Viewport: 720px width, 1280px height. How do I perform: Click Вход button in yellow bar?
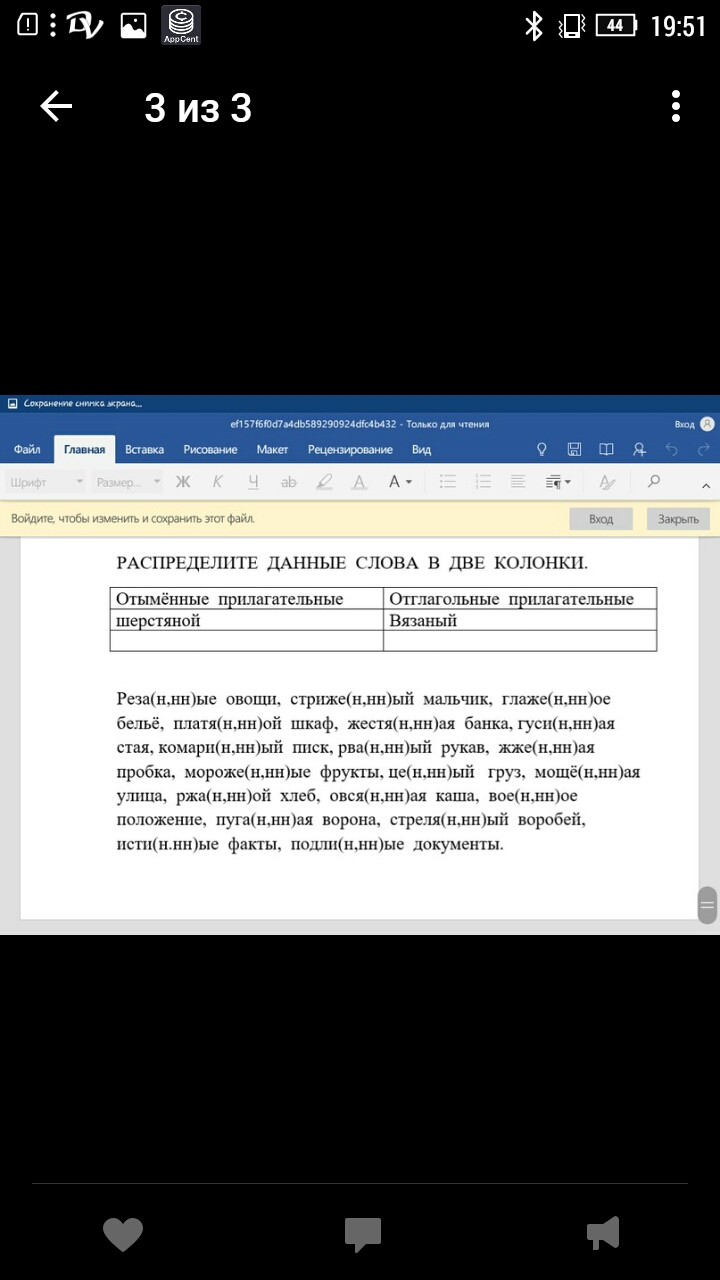[601, 519]
